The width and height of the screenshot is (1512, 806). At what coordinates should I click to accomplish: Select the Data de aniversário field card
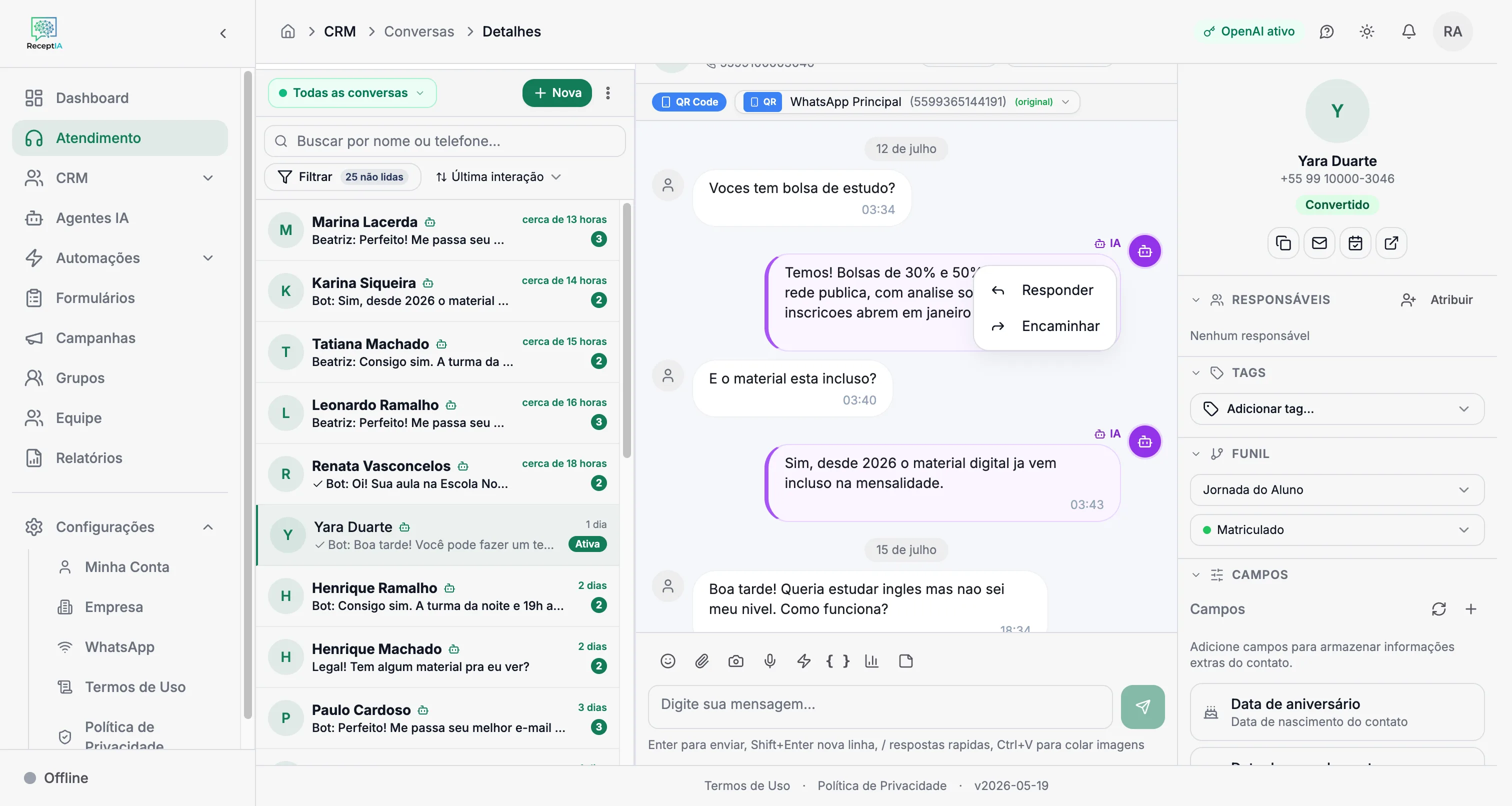point(1336,712)
